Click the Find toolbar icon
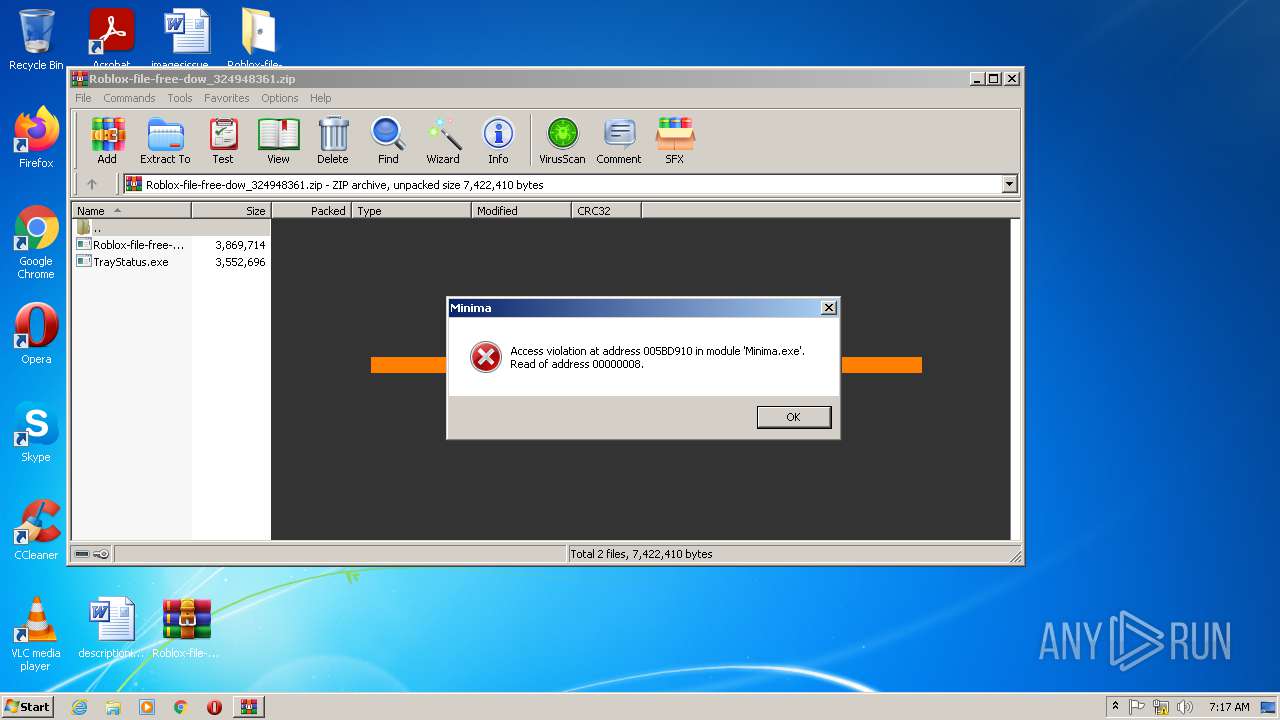Image resolution: width=1280 pixels, height=720 pixels. click(388, 141)
